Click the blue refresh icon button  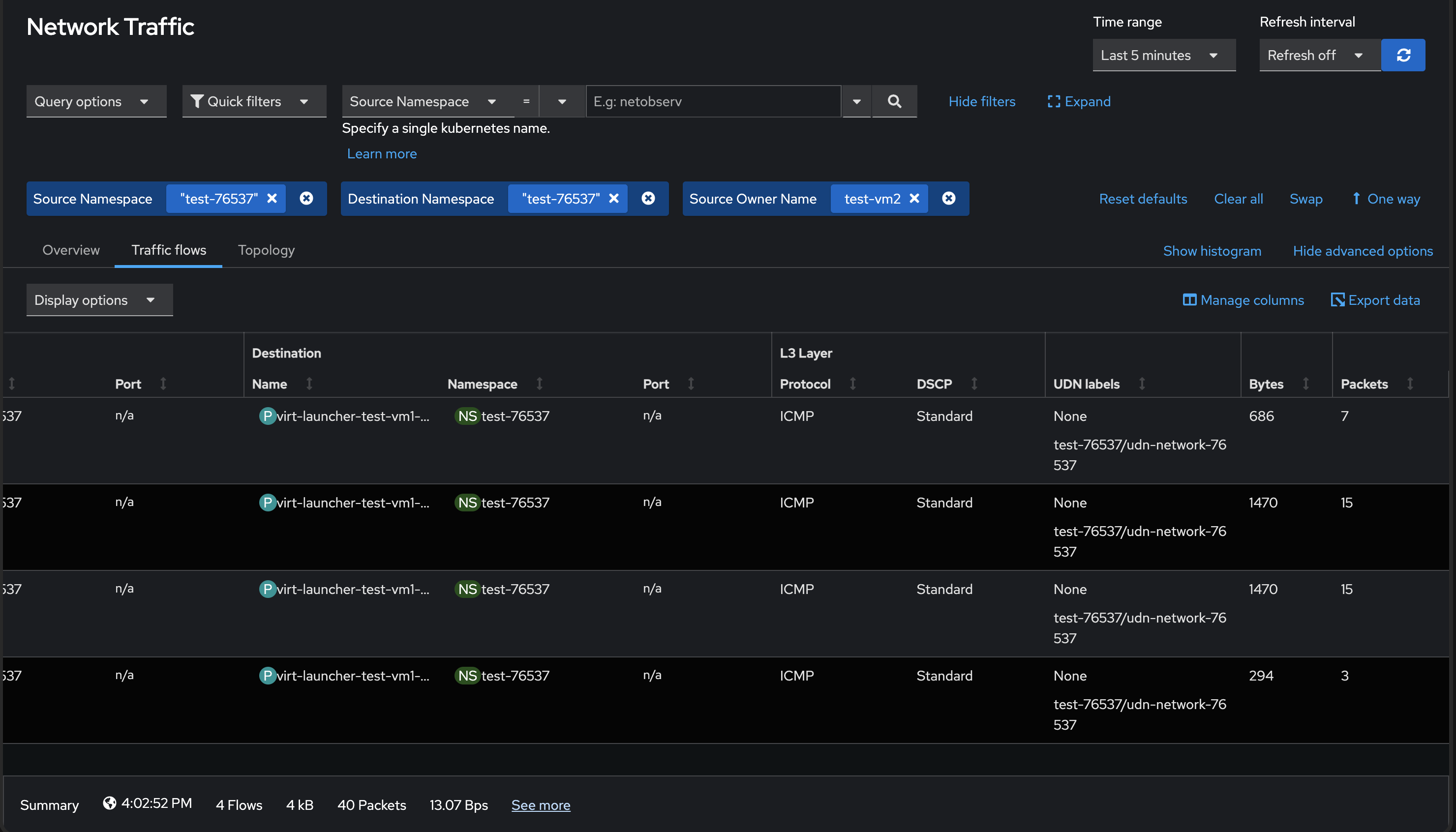click(1403, 56)
